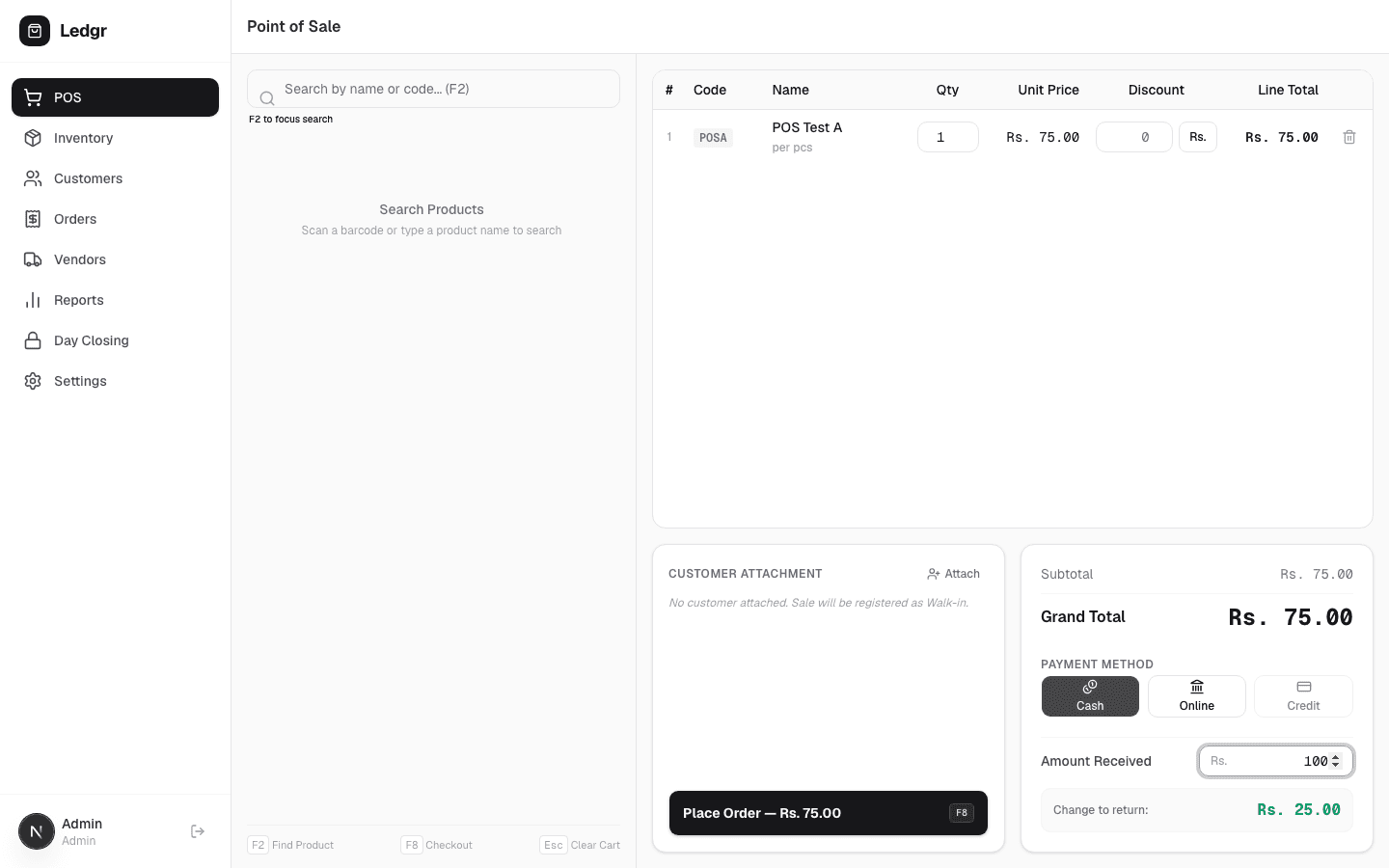Image resolution: width=1389 pixels, height=868 pixels.
Task: Click the Change to return Rs. 25.00 value
Action: point(1298,810)
